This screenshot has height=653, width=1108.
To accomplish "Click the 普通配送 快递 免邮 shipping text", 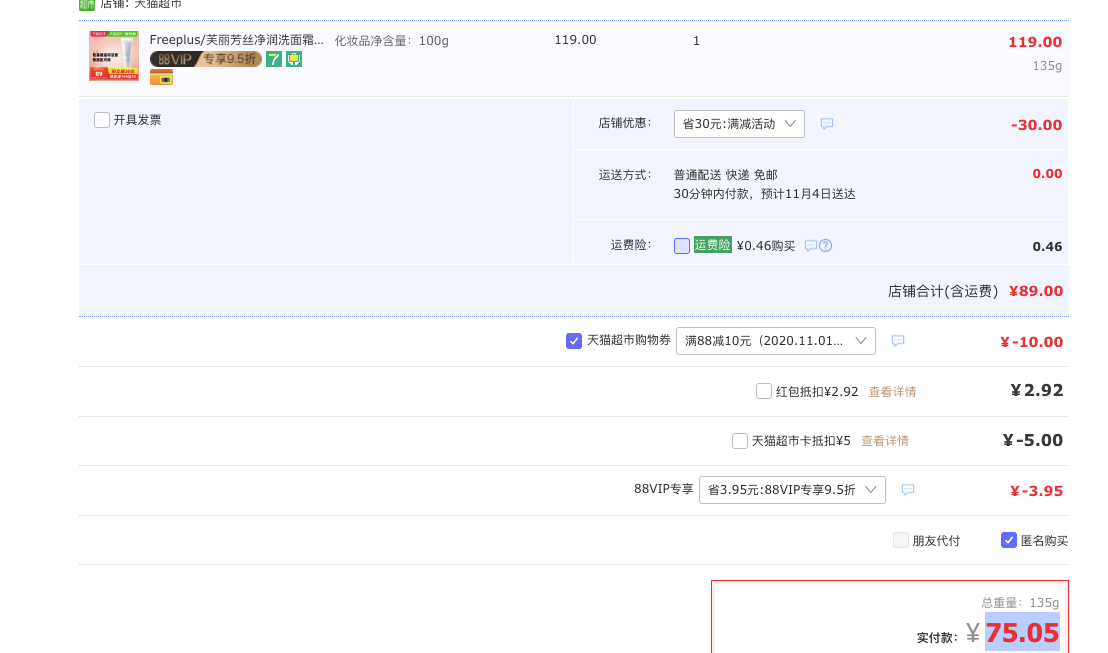I will coord(725,175).
